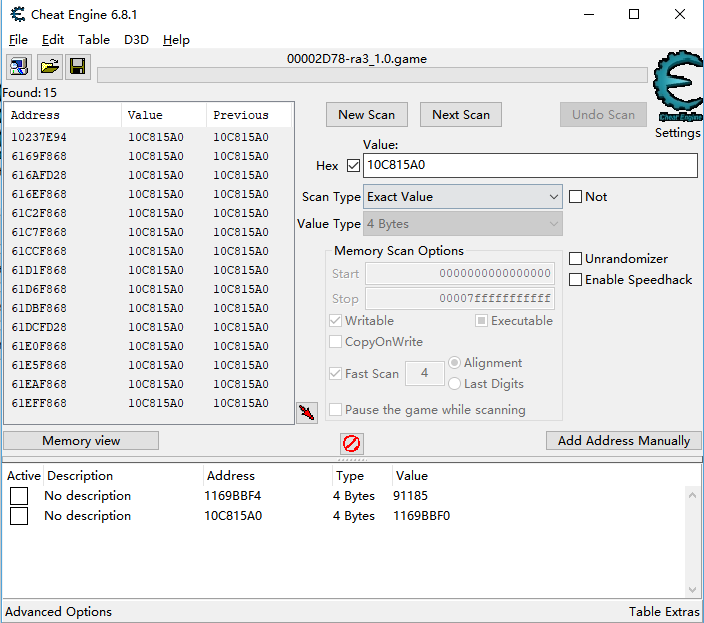Open the Edit menu
The image size is (704, 623).
point(53,40)
